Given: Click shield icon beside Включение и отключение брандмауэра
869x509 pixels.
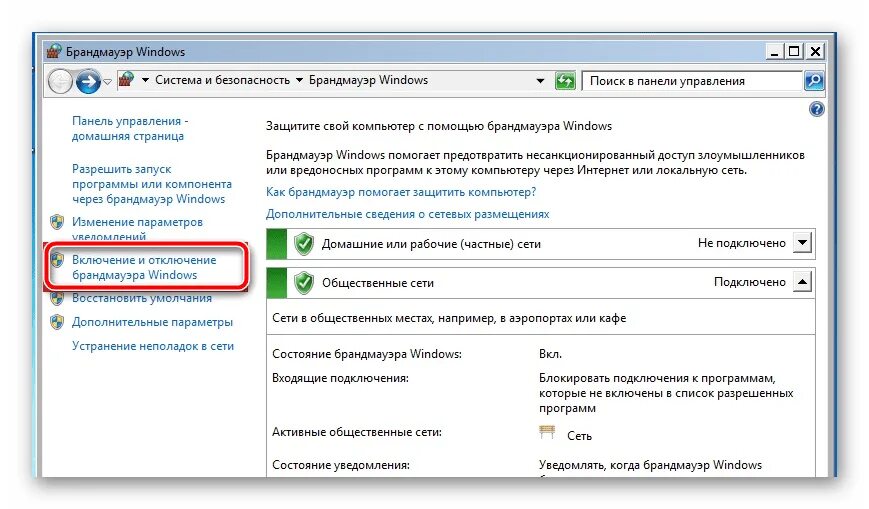Looking at the screenshot, I should point(57,259).
